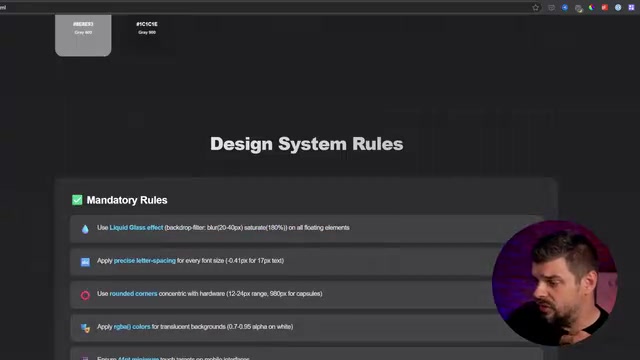Click '0.7-0.95 alpha on white' text
The height and width of the screenshot is (360, 640).
(x=260, y=327)
